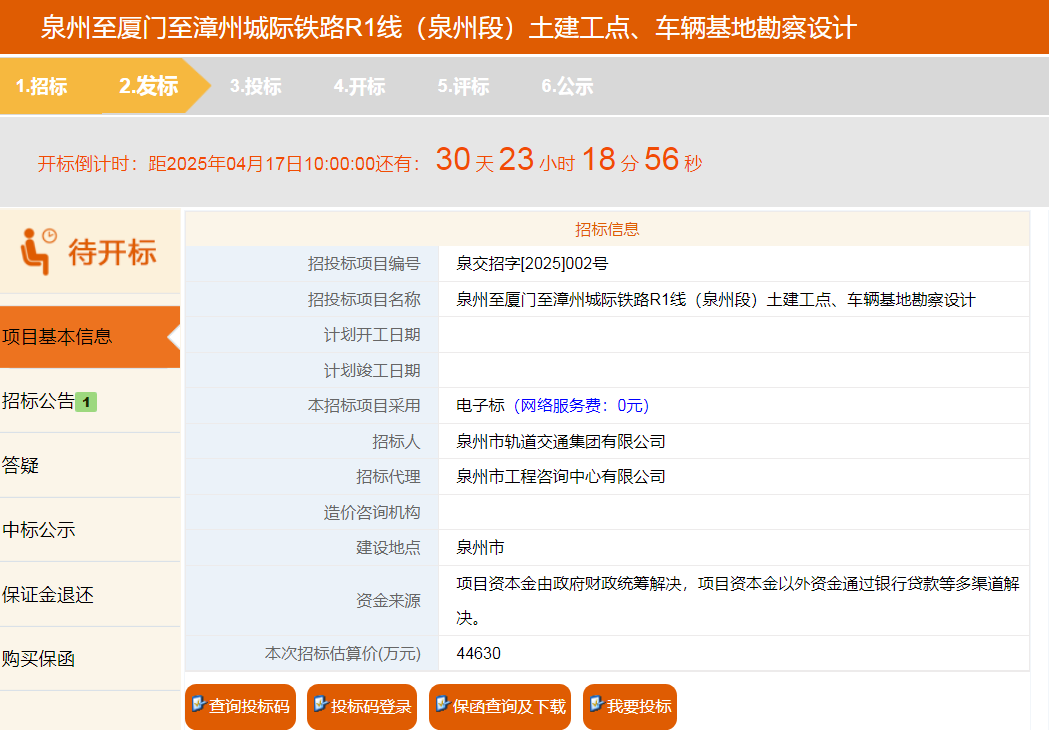This screenshot has height=730, width=1049.
Task: Select step 2.发标 in progress bar
Action: click(149, 86)
